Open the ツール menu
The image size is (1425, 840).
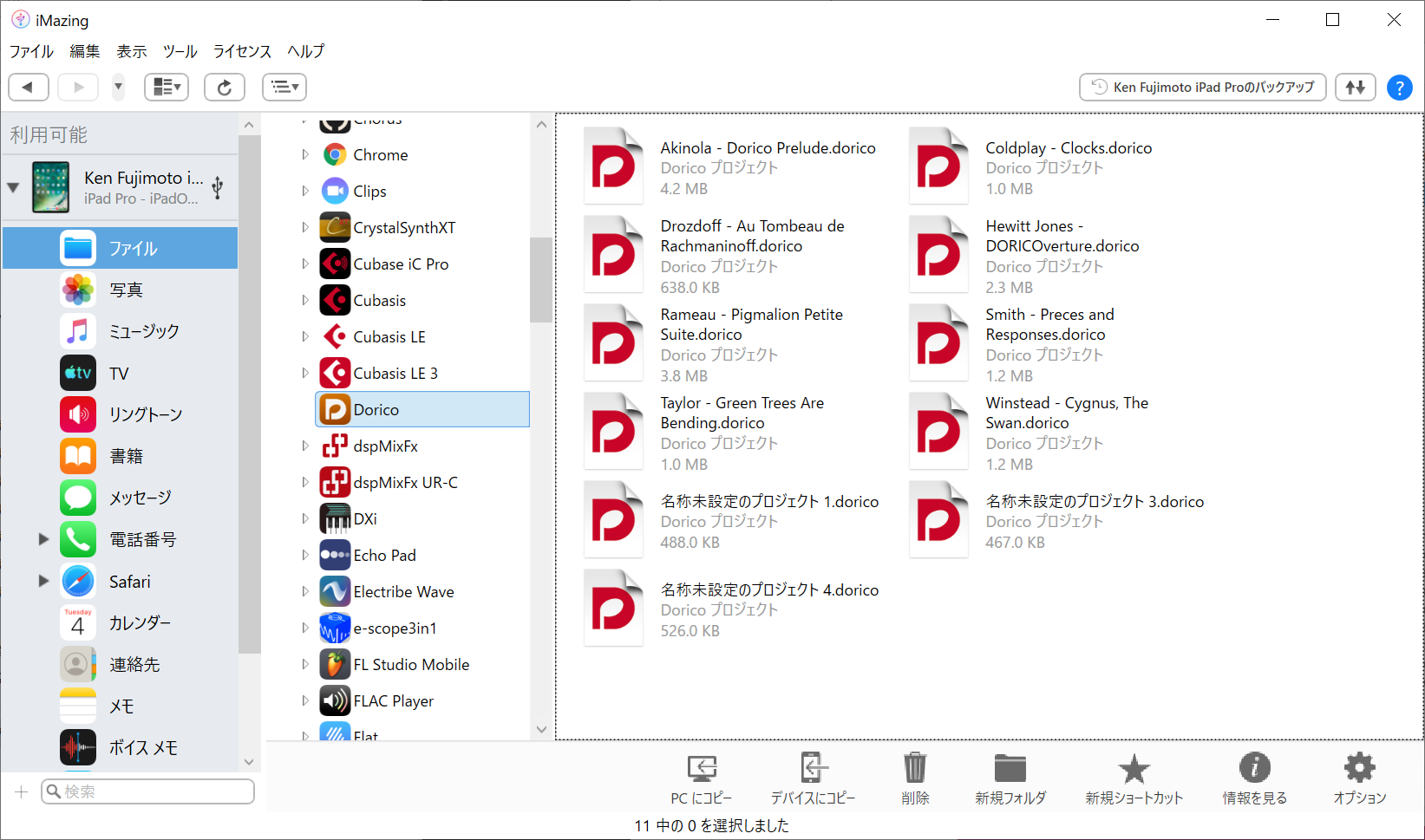(x=180, y=51)
